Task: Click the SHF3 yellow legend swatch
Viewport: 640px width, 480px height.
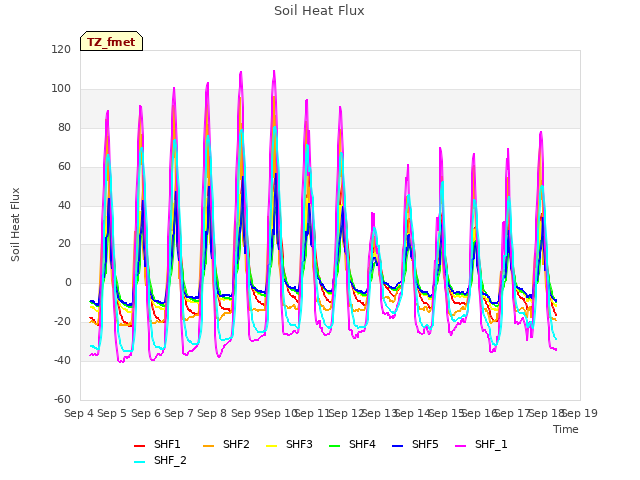Action: pos(271,446)
